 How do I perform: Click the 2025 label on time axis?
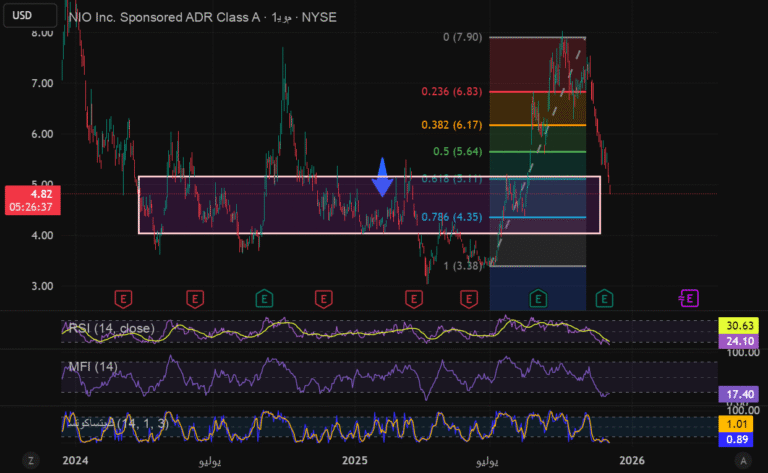357,461
